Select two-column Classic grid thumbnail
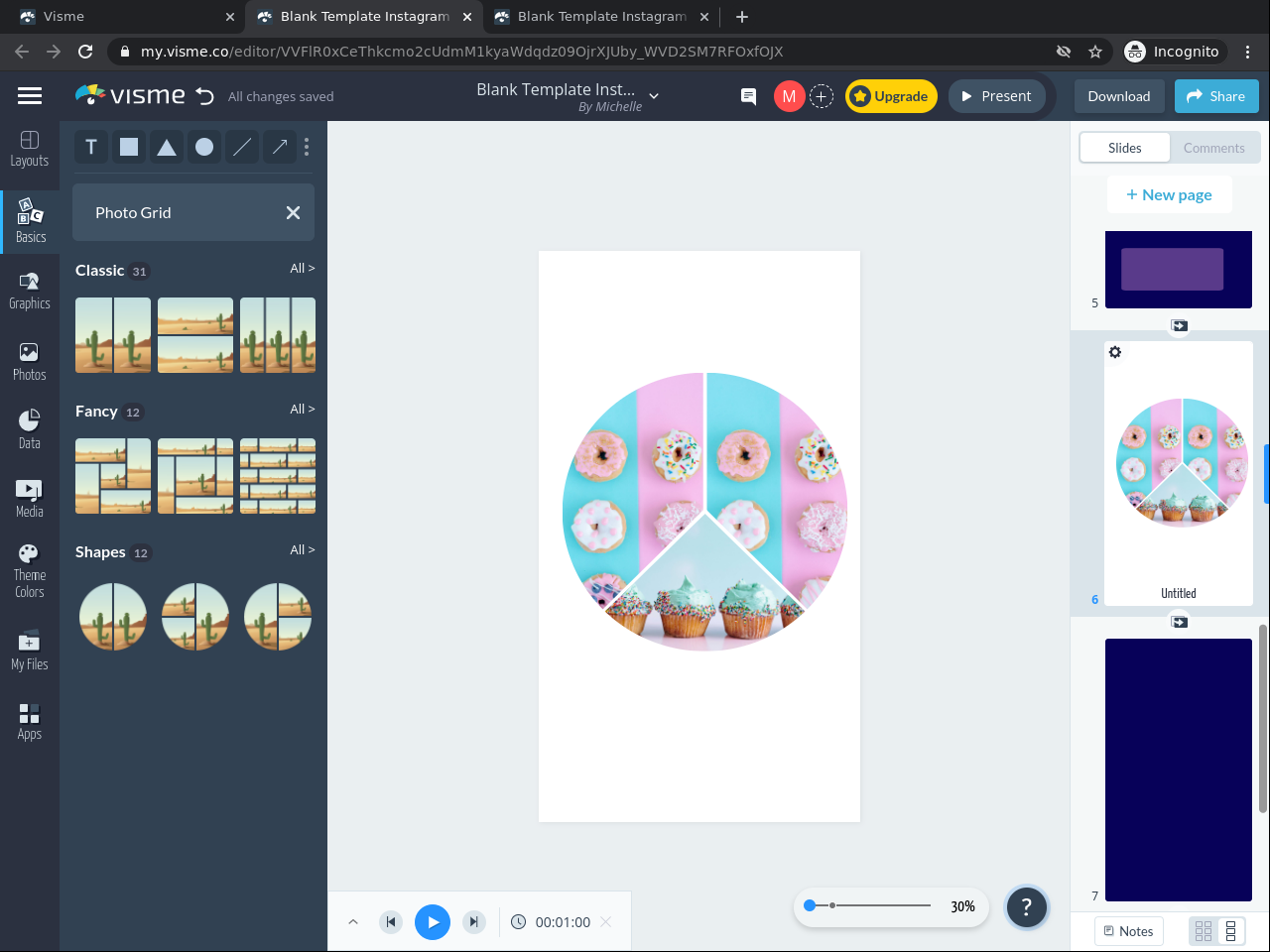This screenshot has height=952, width=1270. [x=113, y=335]
